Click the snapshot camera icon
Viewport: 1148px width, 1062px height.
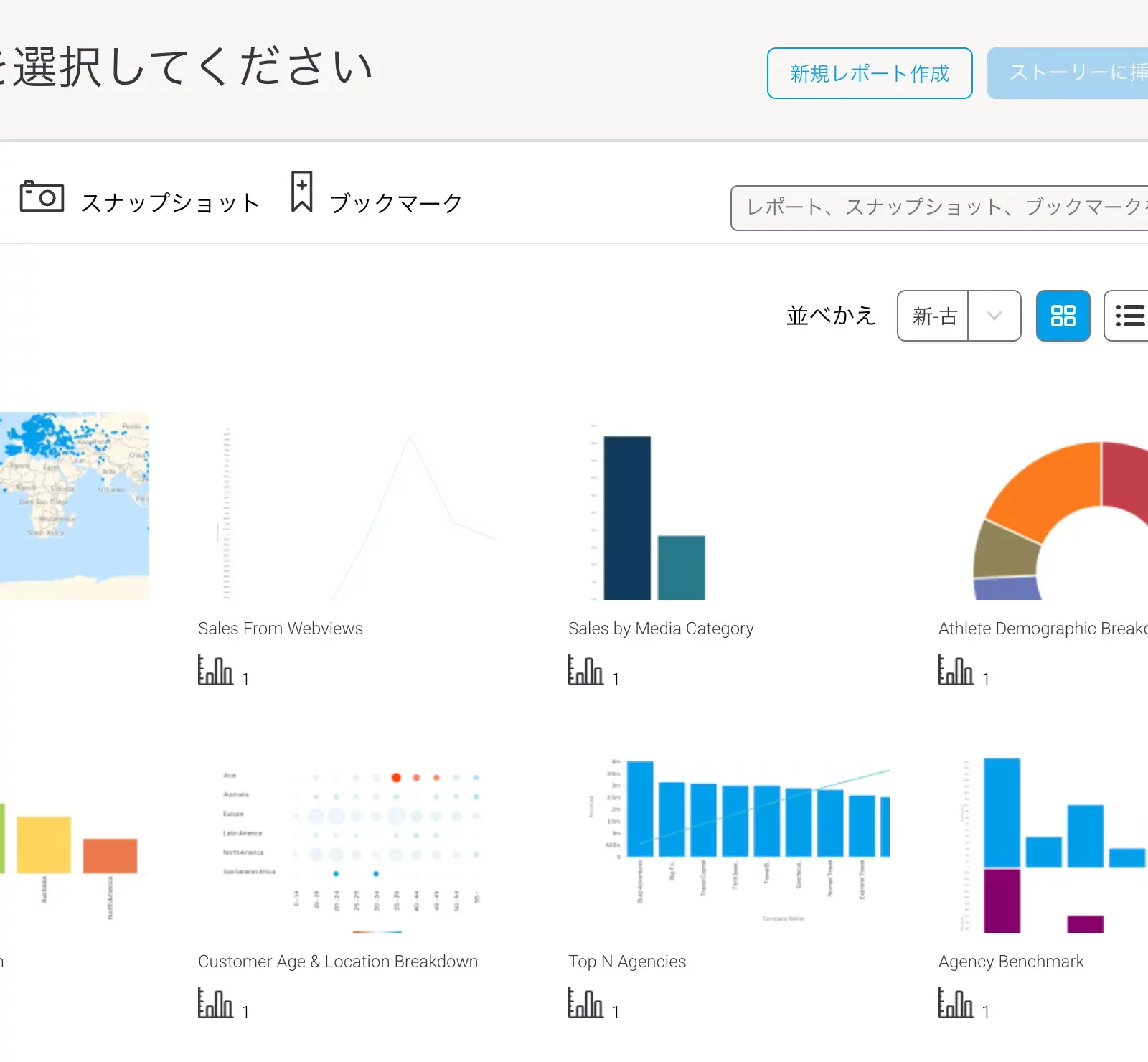[x=42, y=197]
